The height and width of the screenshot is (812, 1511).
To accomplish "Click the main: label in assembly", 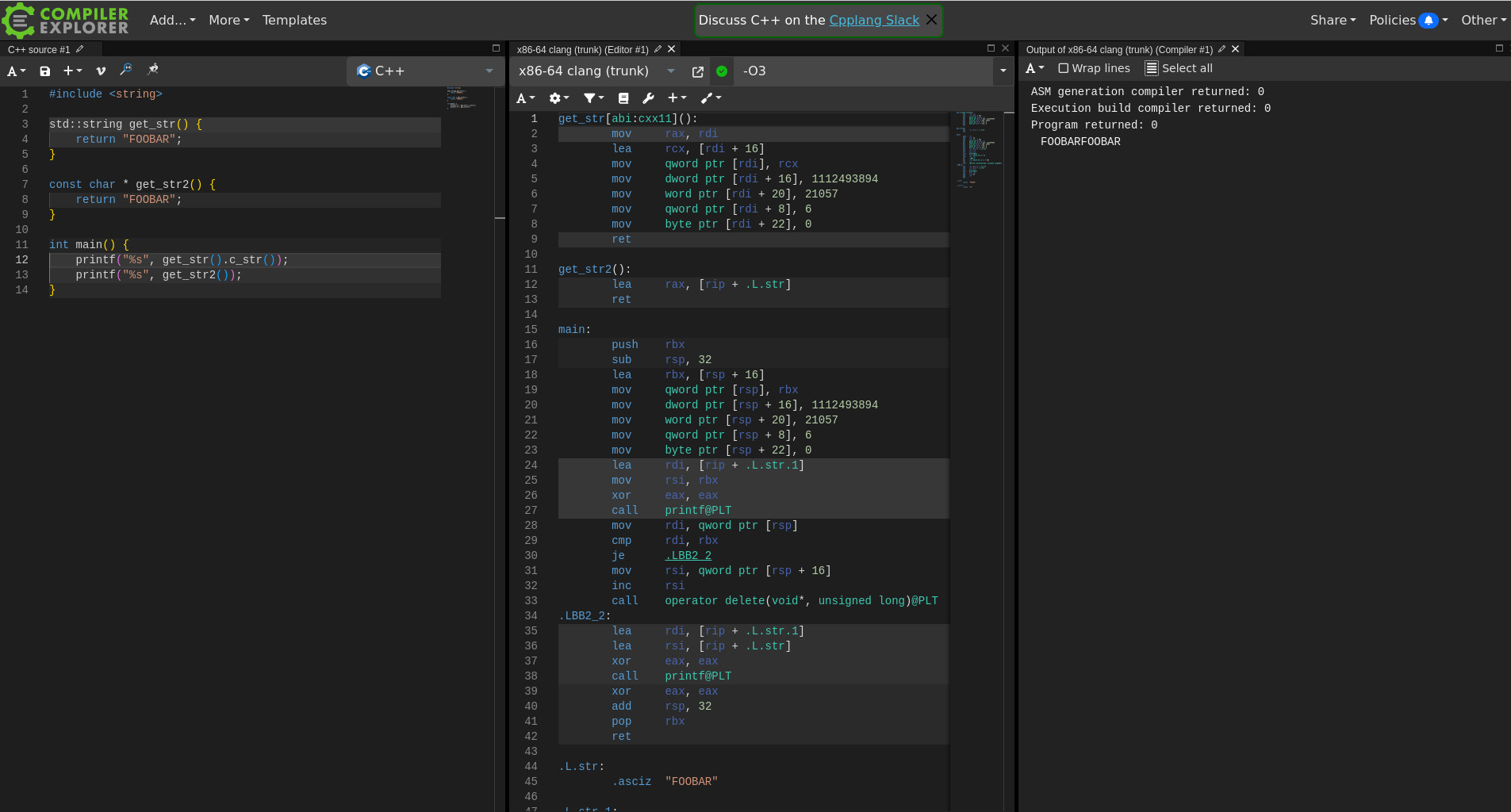I will 574,330.
